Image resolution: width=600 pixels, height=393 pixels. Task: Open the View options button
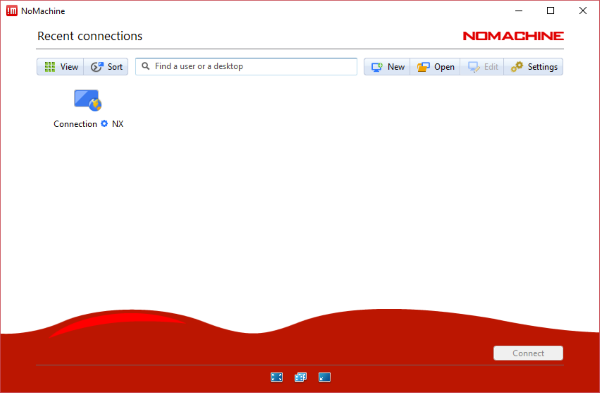point(60,67)
